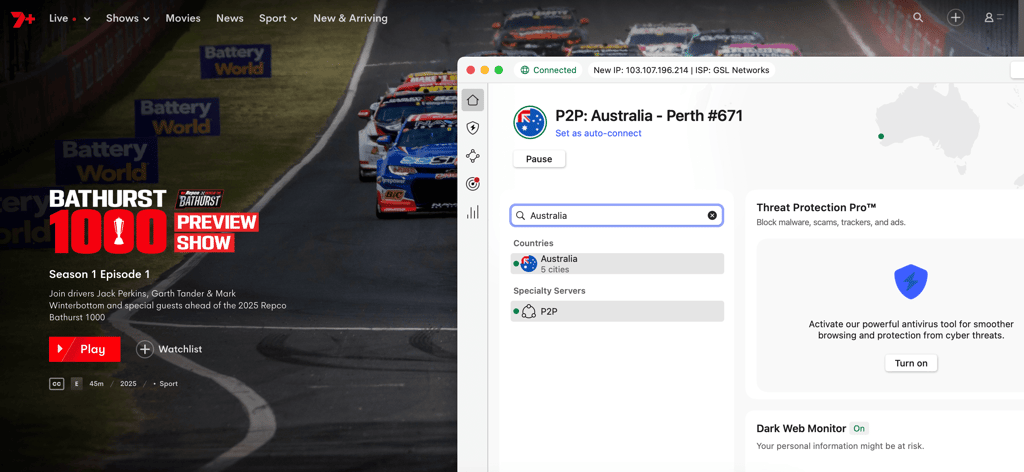Screen dimensions: 1024x472
Task: Click the small Australia flag in country list
Action: click(529, 264)
